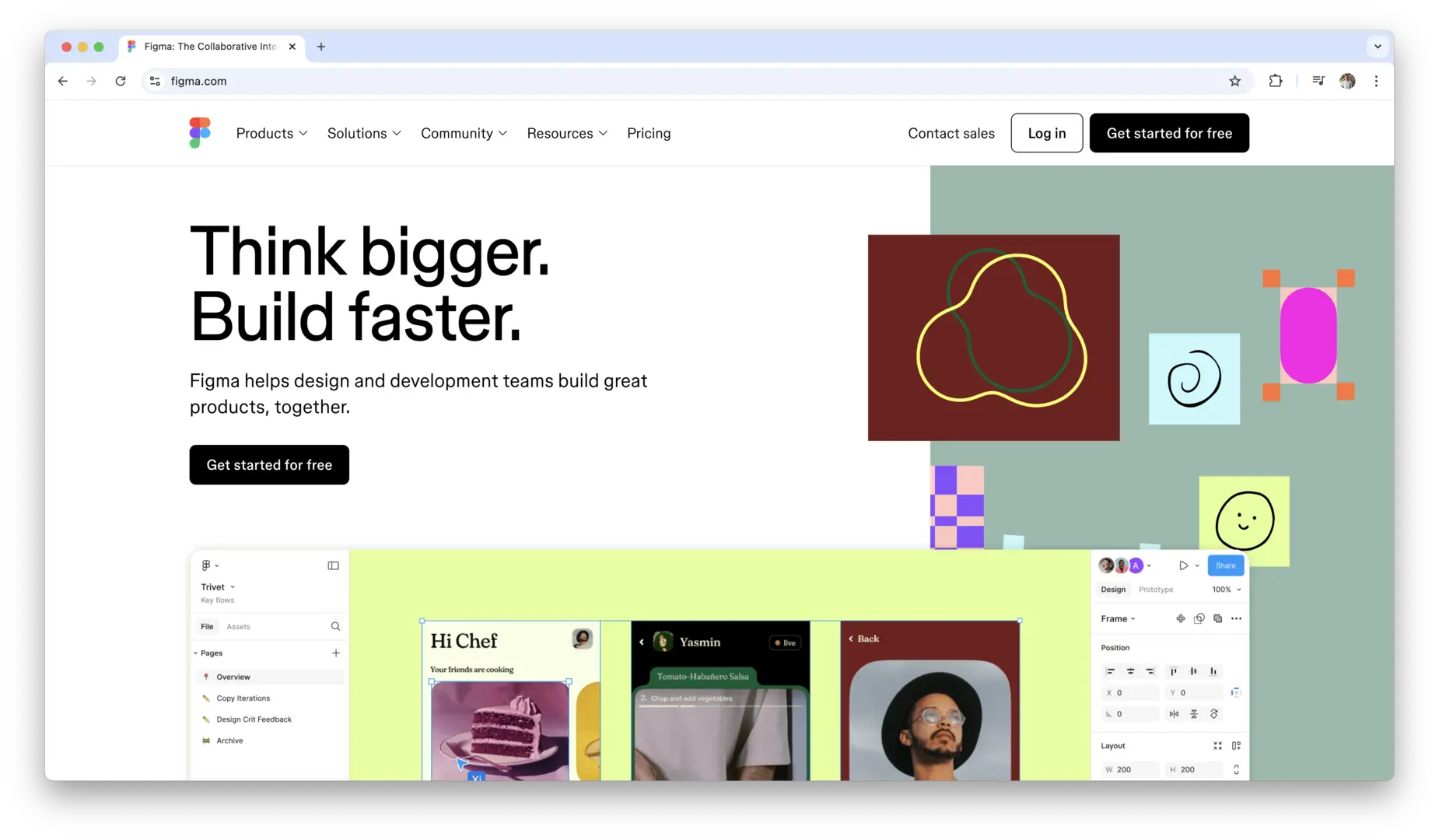Image resolution: width=1439 pixels, height=840 pixels.
Task: Click the Chrome profile avatar
Action: point(1347,81)
